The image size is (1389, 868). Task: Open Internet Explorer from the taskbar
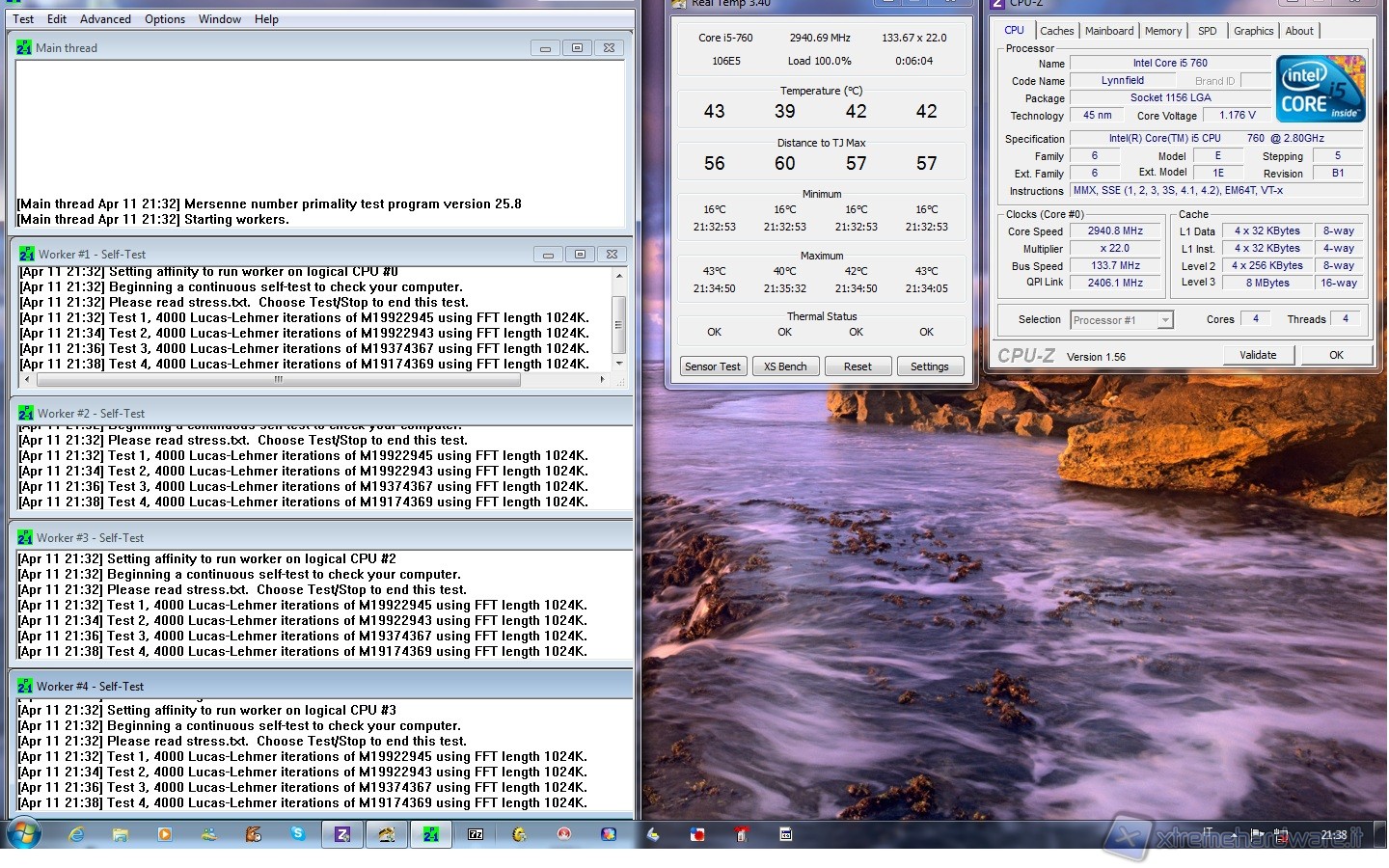point(76,834)
